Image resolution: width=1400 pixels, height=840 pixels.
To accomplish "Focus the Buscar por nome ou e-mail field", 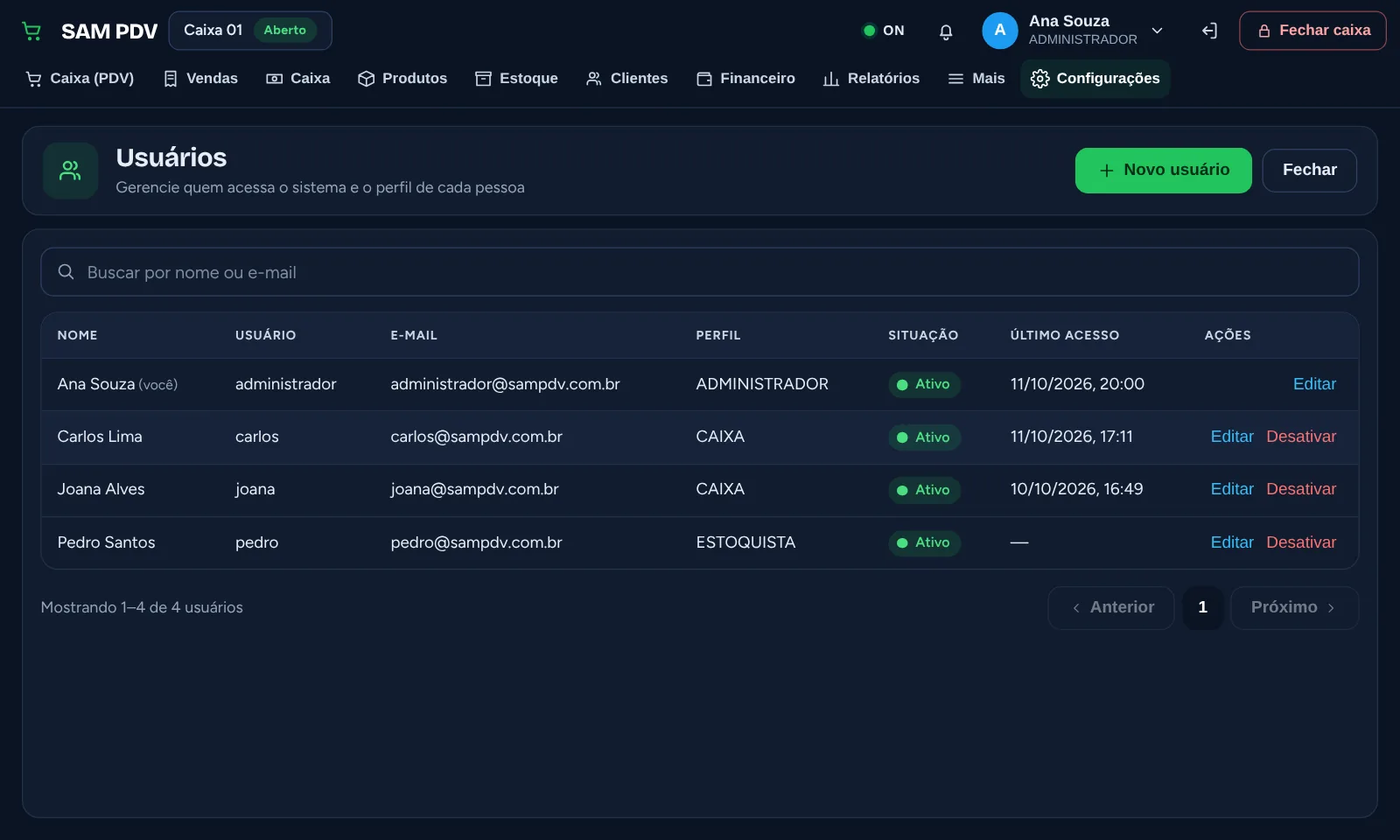I will point(700,272).
